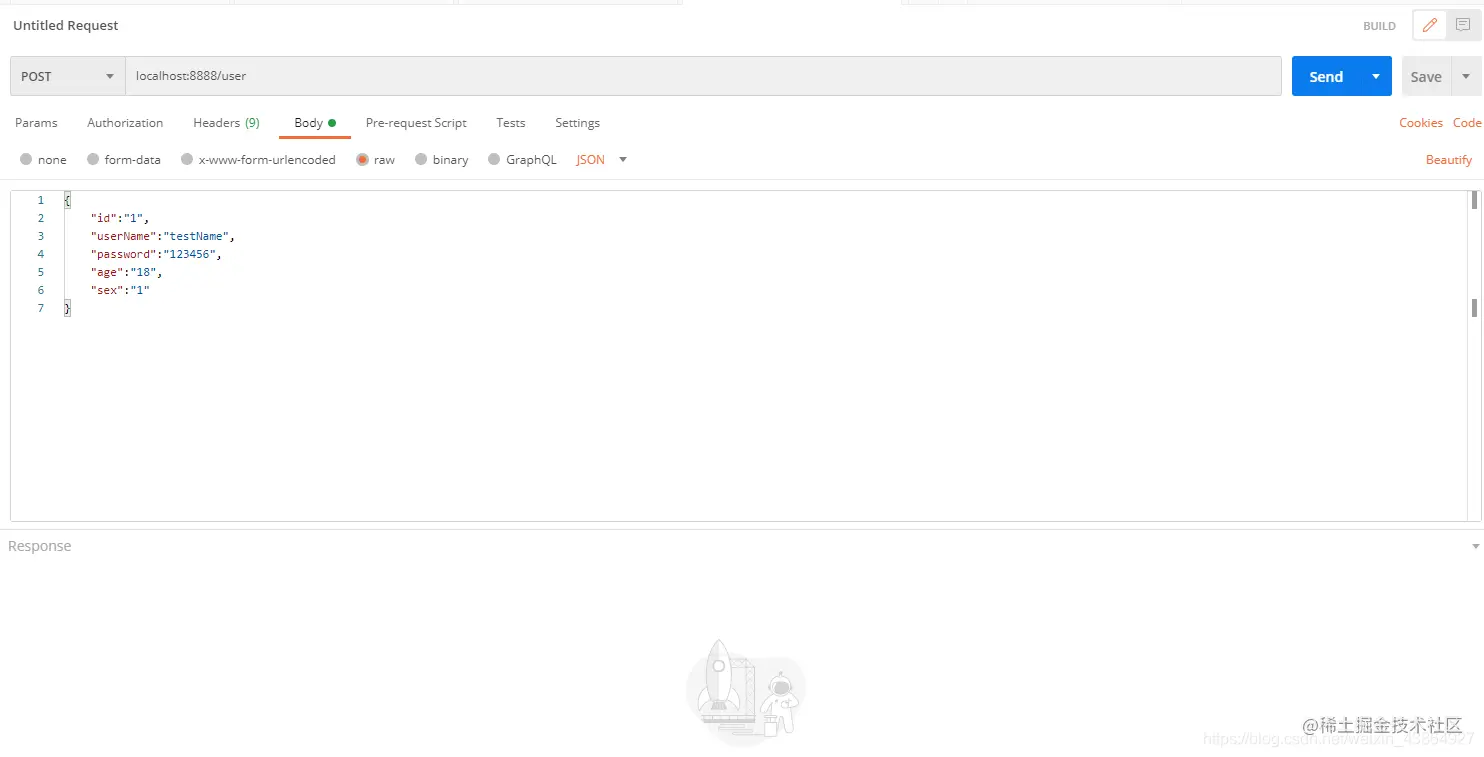This screenshot has width=1484, height=757.
Task: Select the GraphQL body radio option
Action: point(494,160)
